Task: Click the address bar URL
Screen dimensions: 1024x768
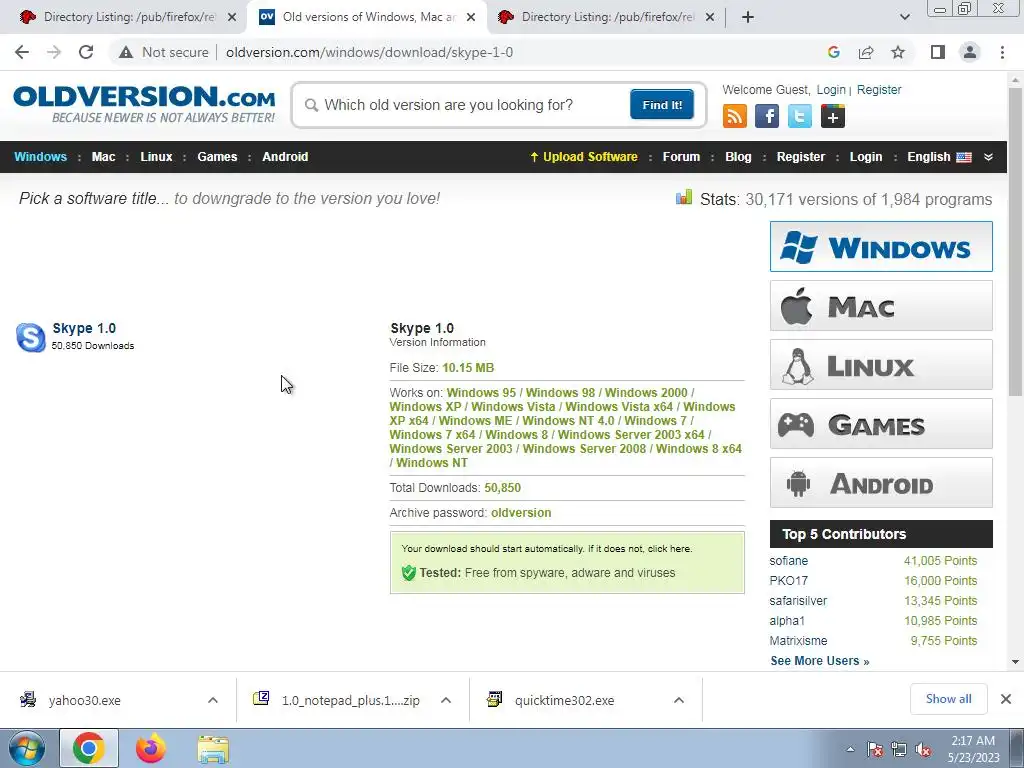Action: (x=370, y=52)
